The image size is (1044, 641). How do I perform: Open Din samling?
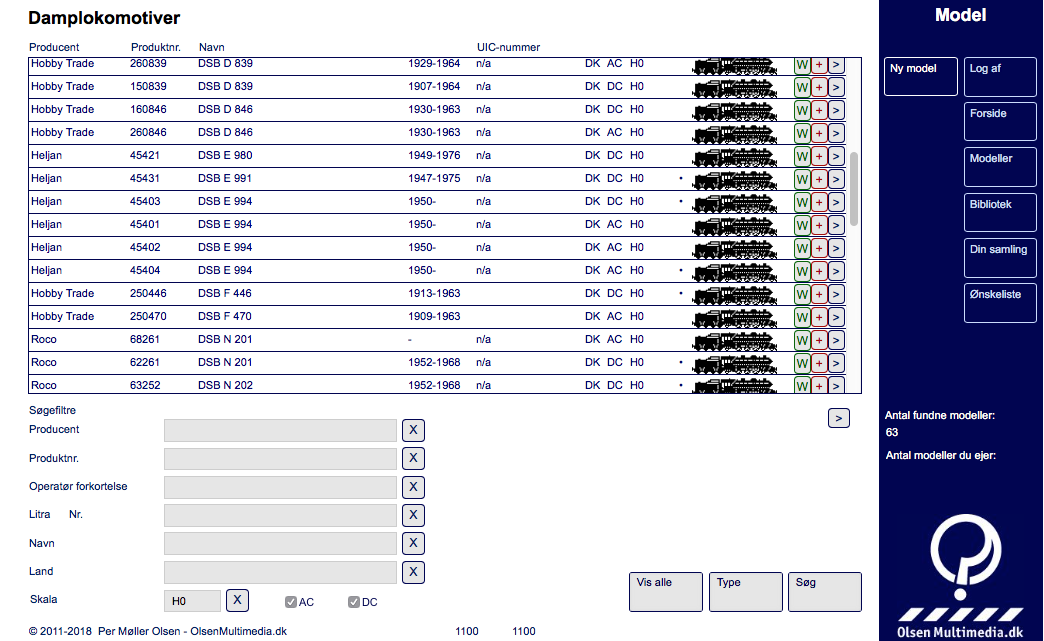[x=1000, y=258]
